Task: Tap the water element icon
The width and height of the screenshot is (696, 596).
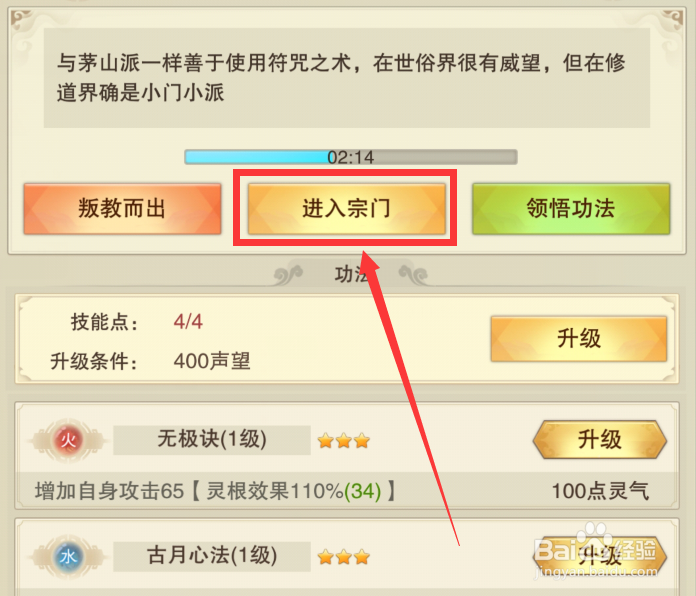Action: (68, 556)
